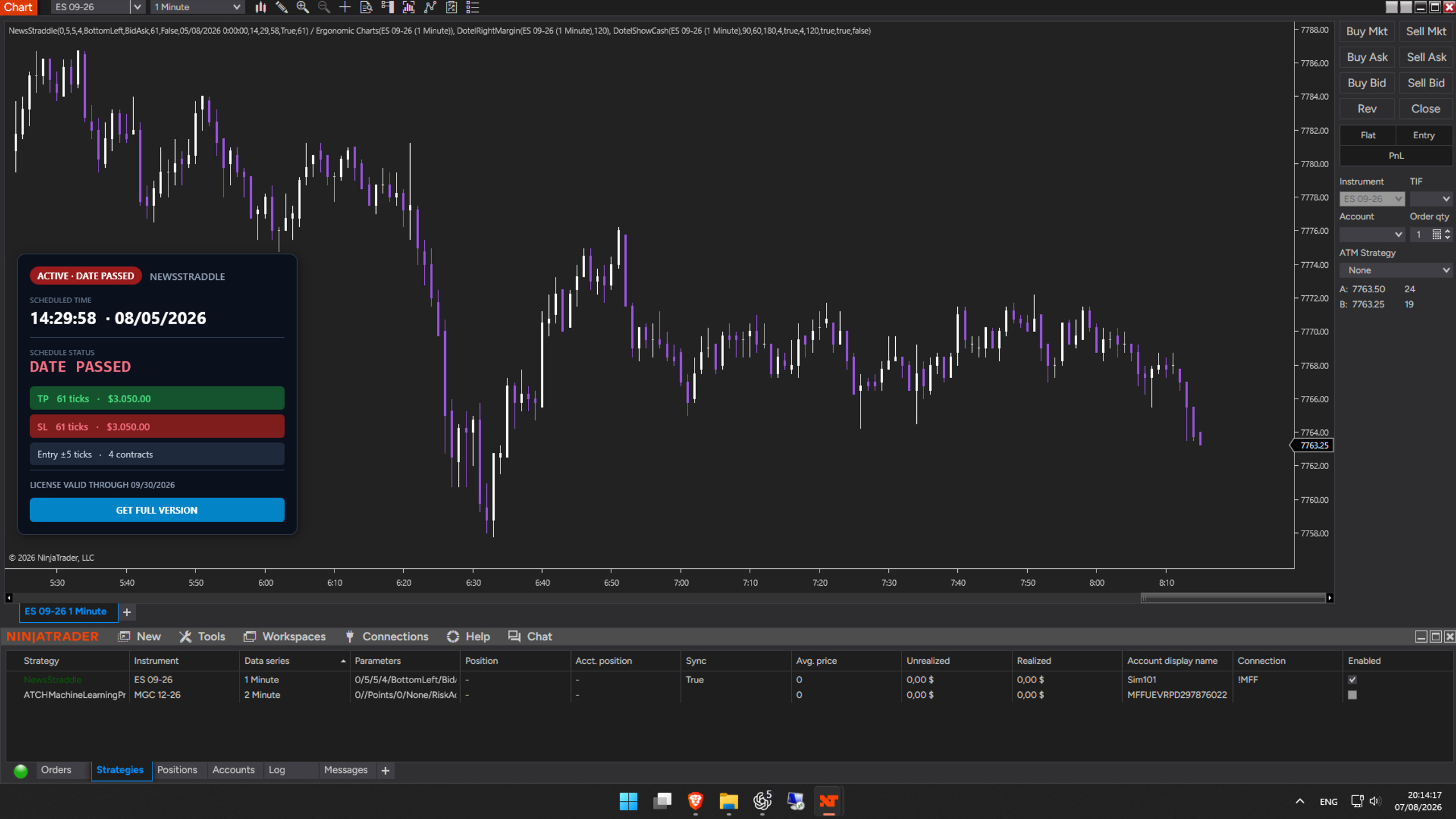Open the Chart Trader Instrument ES 09-26 dropdown
Screen dimensions: 1456x819
point(1372,199)
